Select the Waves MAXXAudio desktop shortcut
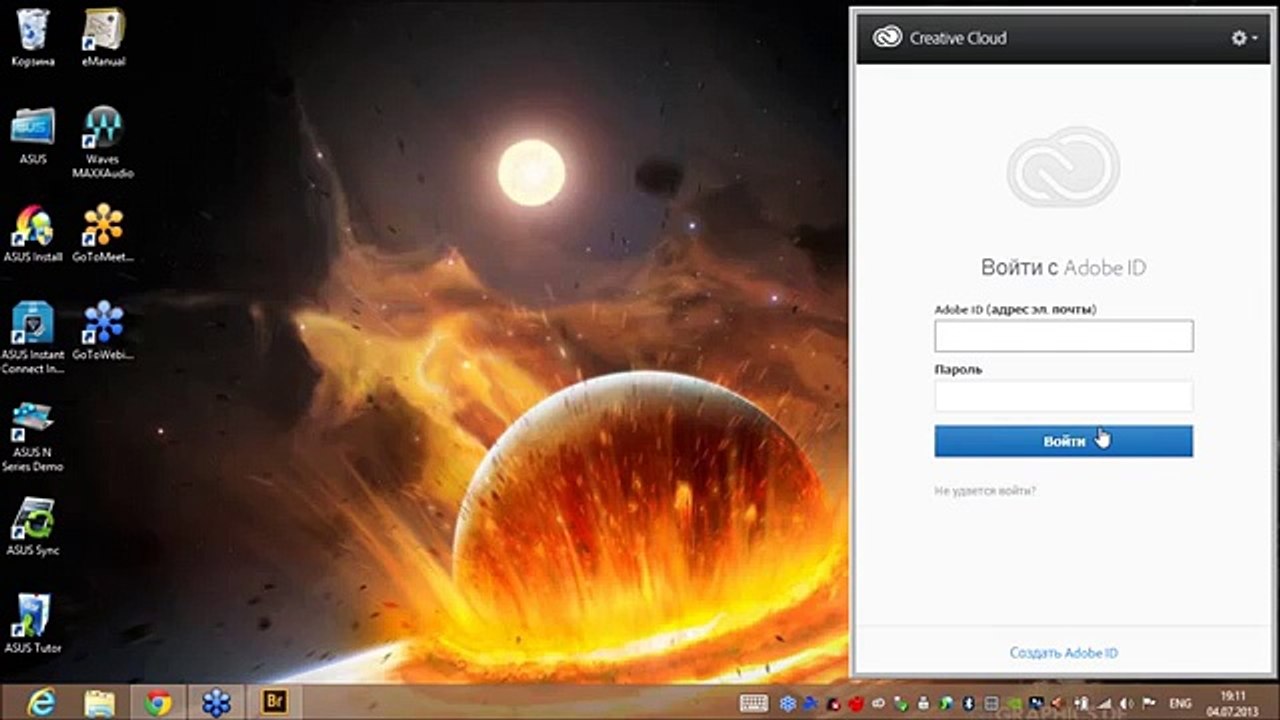The image size is (1280, 720). (x=102, y=142)
